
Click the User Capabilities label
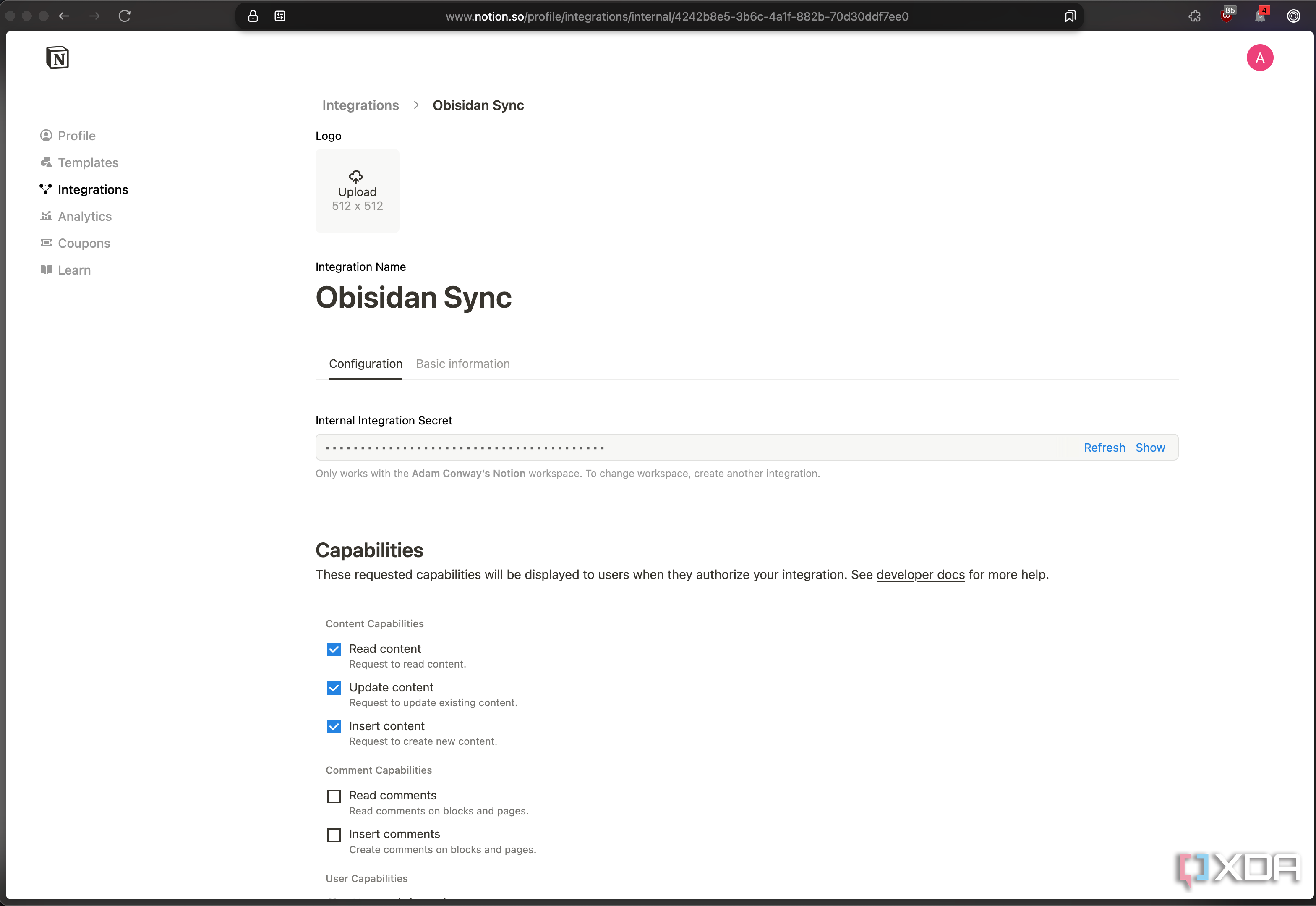click(366, 878)
